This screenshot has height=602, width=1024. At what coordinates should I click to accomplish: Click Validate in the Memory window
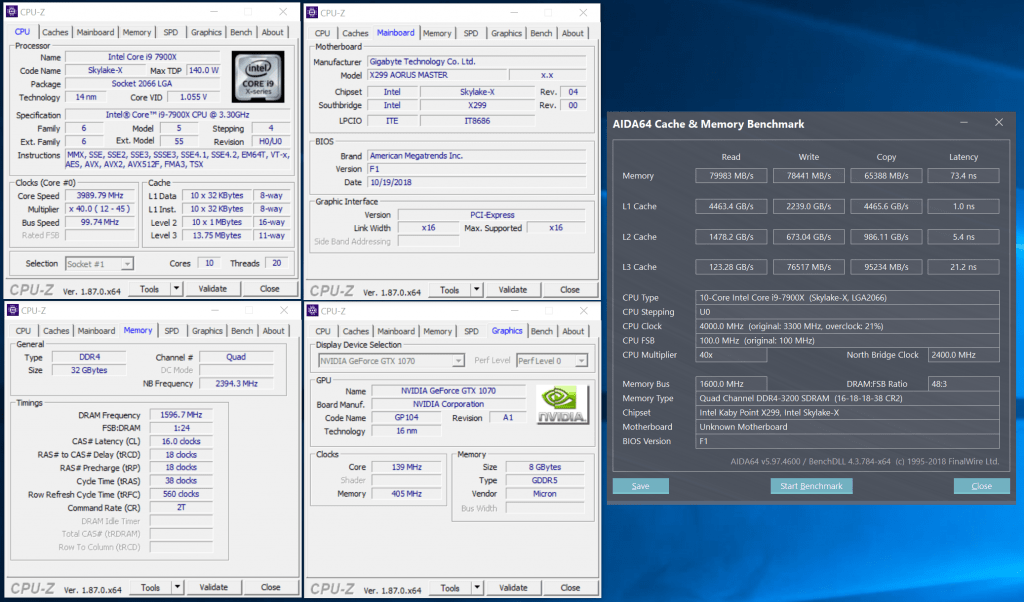point(213,588)
